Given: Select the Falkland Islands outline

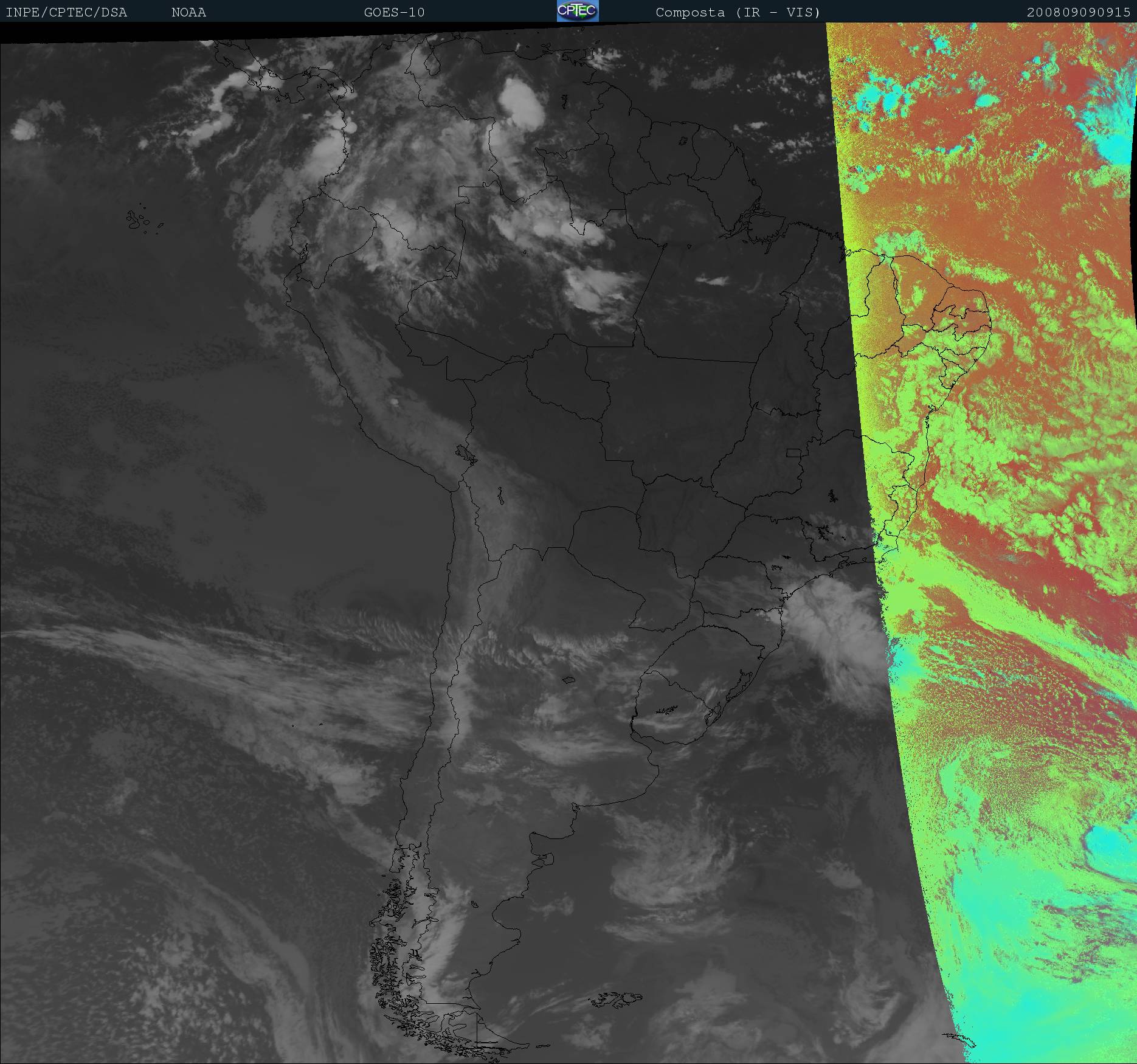Looking at the screenshot, I should click(x=615, y=998).
